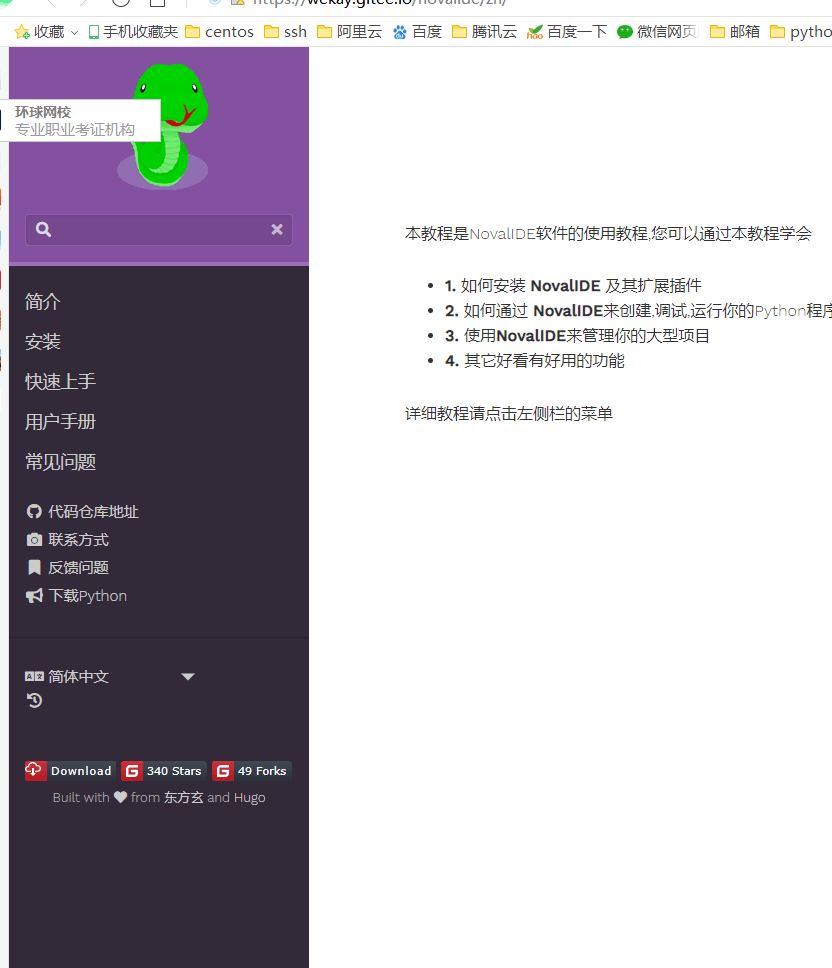832x968 pixels.
Task: Click the 49 Forks badge
Action: (252, 771)
